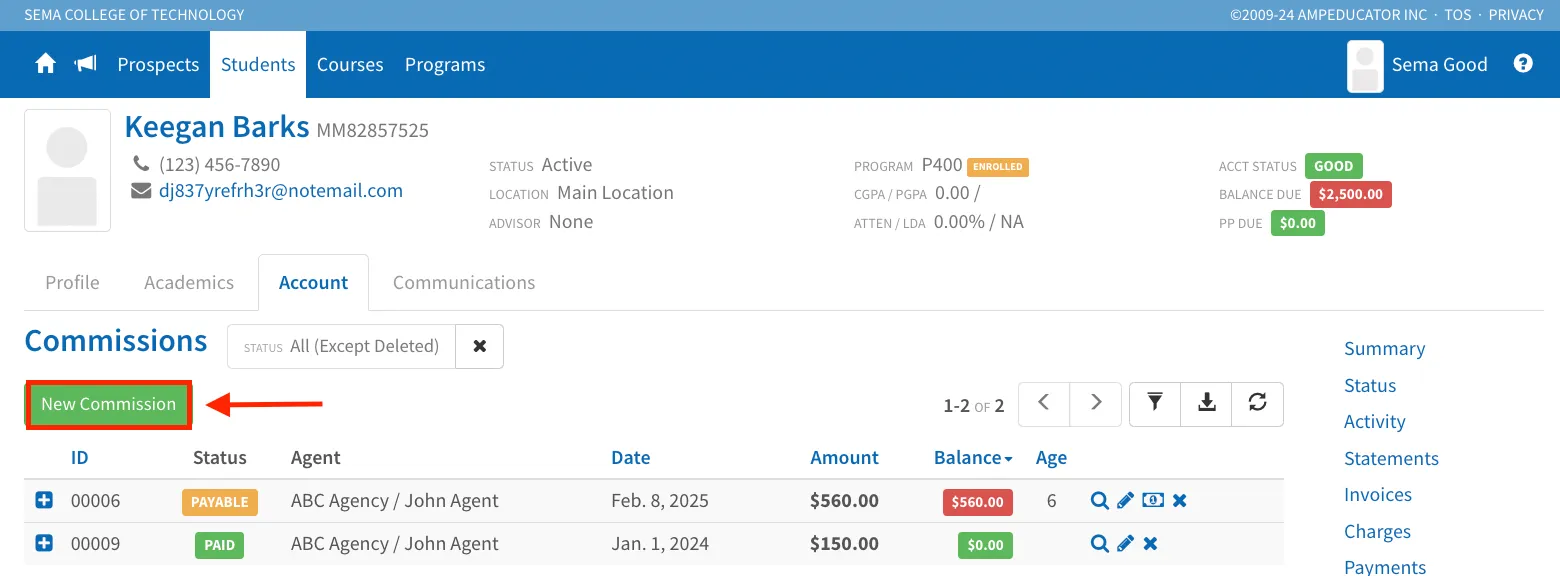Expand row 00006 with plus icon
1560x576 pixels.
coord(44,500)
